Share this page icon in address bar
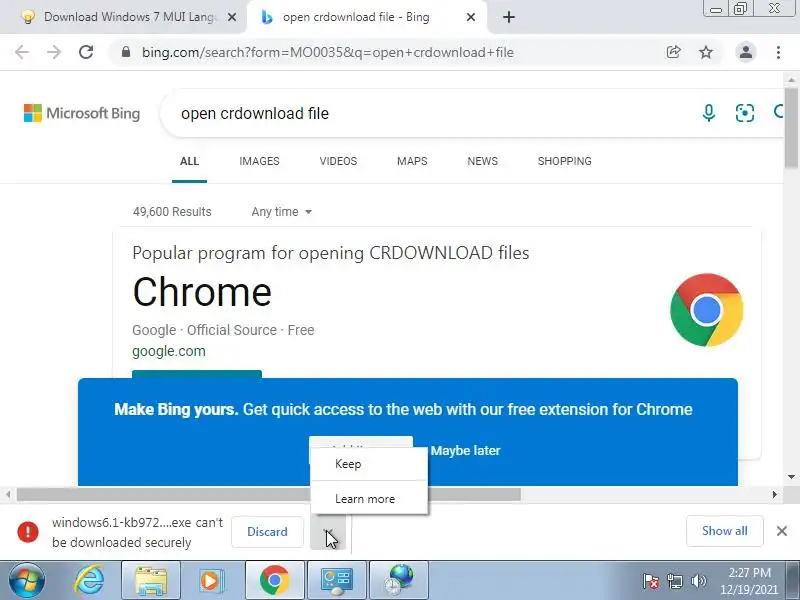Viewport: 800px width, 600px height. pyautogui.click(x=673, y=52)
